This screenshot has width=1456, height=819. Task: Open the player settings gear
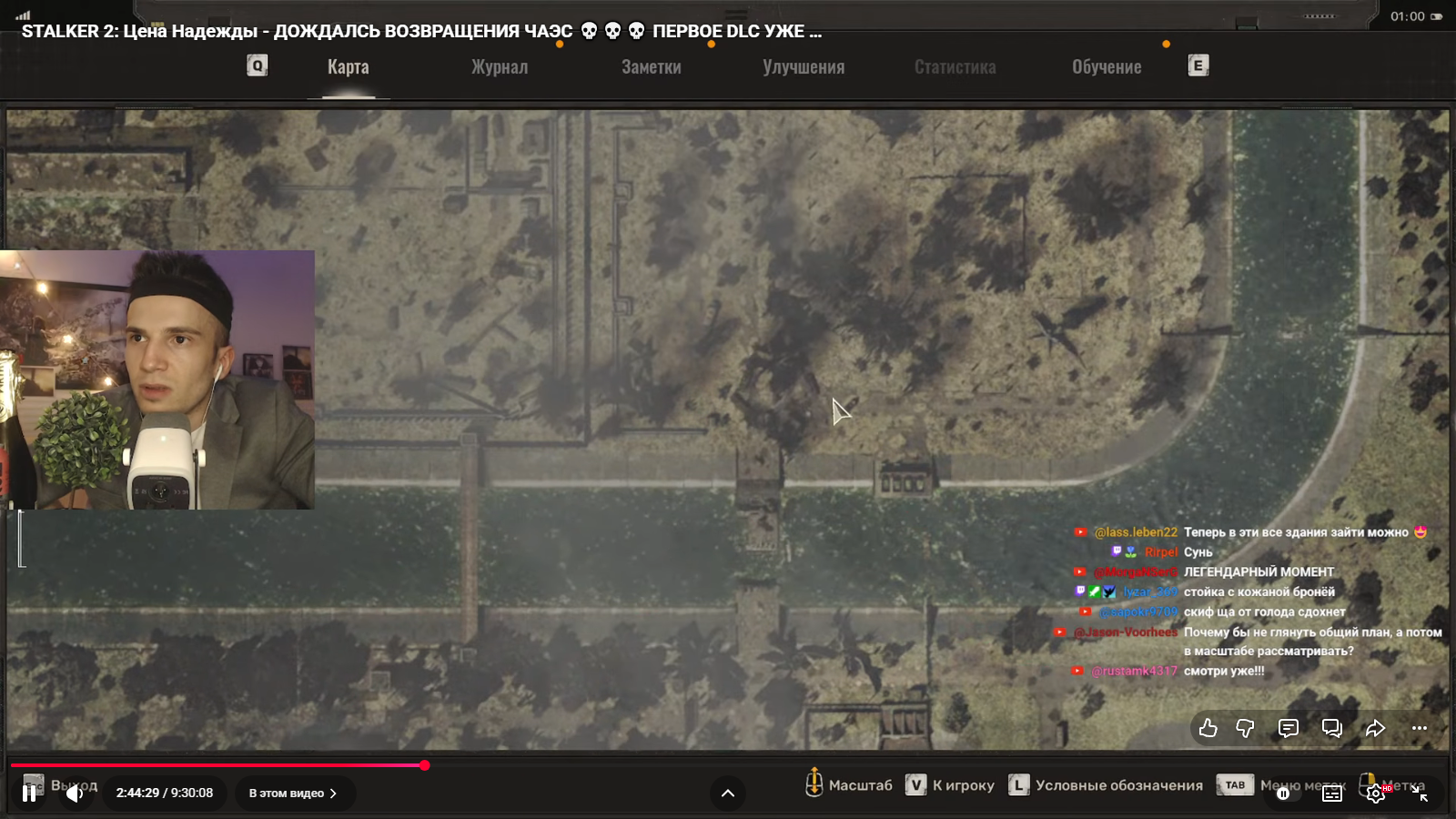1376,794
